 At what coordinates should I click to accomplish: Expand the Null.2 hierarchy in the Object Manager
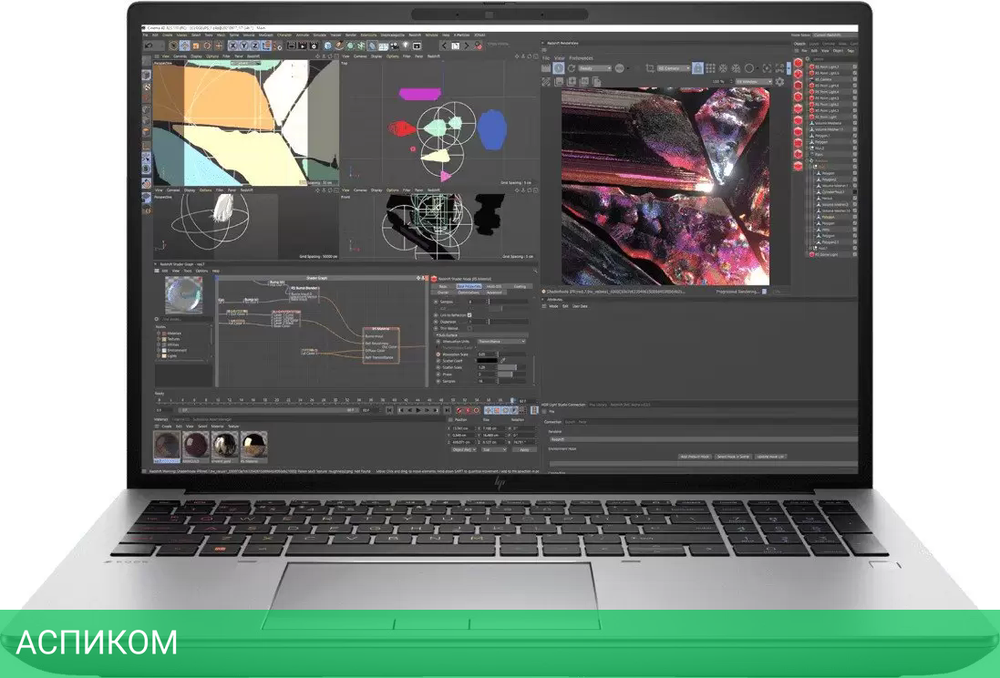[806, 149]
